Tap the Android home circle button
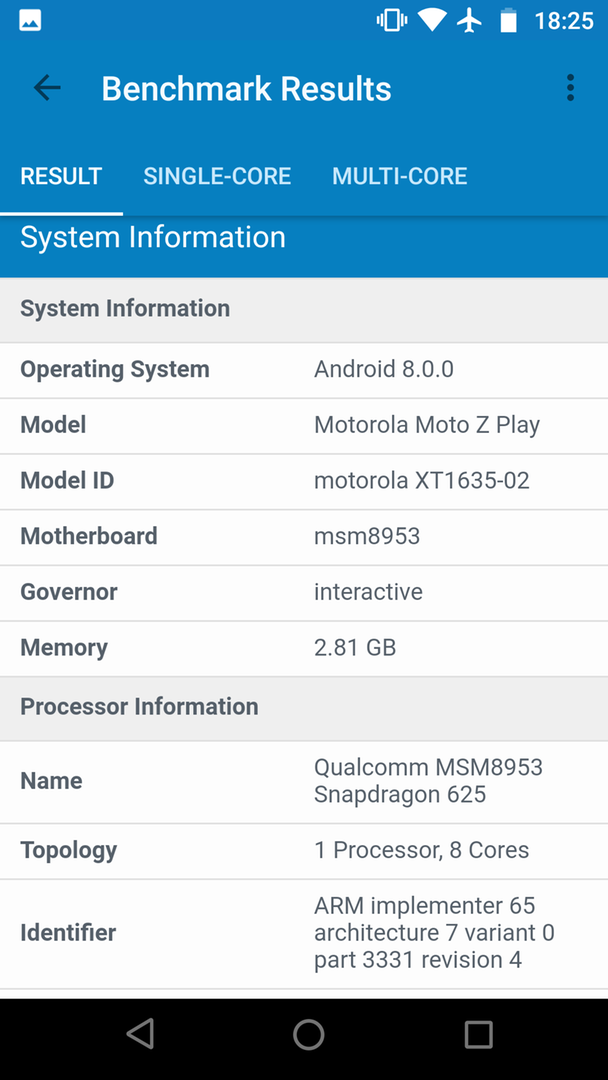This screenshot has height=1080, width=608. [x=308, y=1034]
